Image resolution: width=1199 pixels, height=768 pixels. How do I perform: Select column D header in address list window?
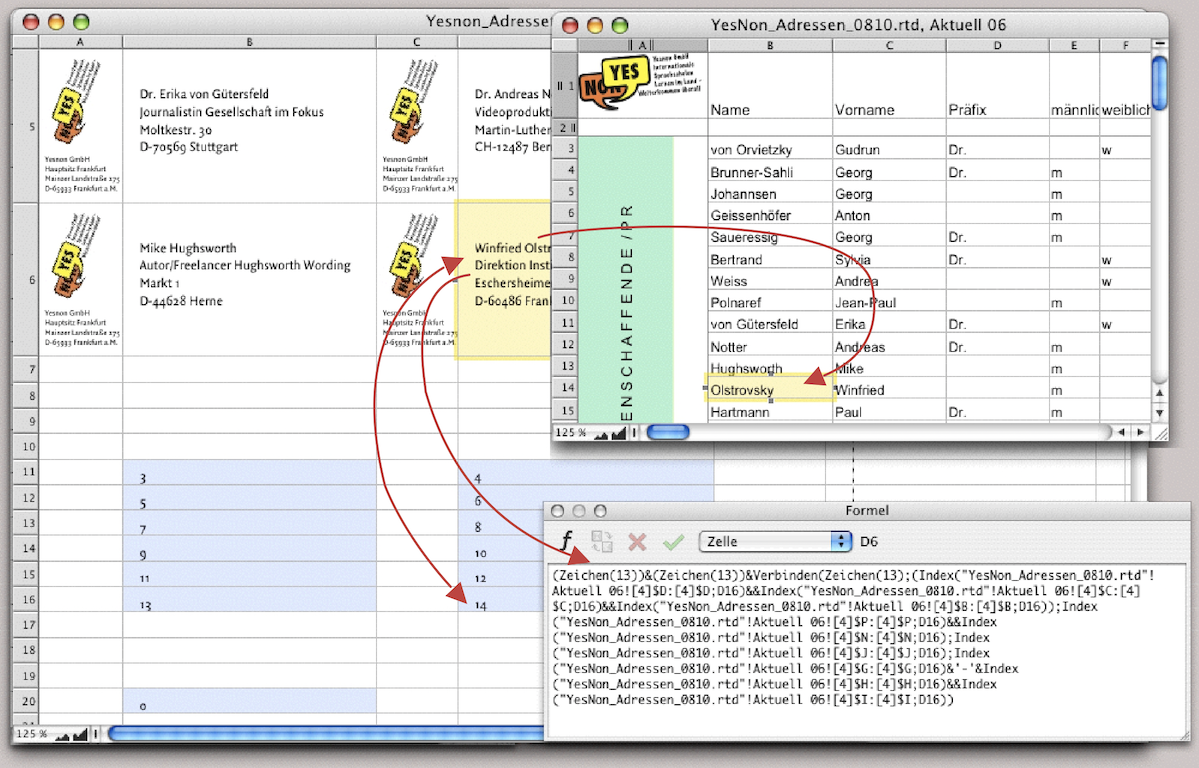click(x=997, y=45)
